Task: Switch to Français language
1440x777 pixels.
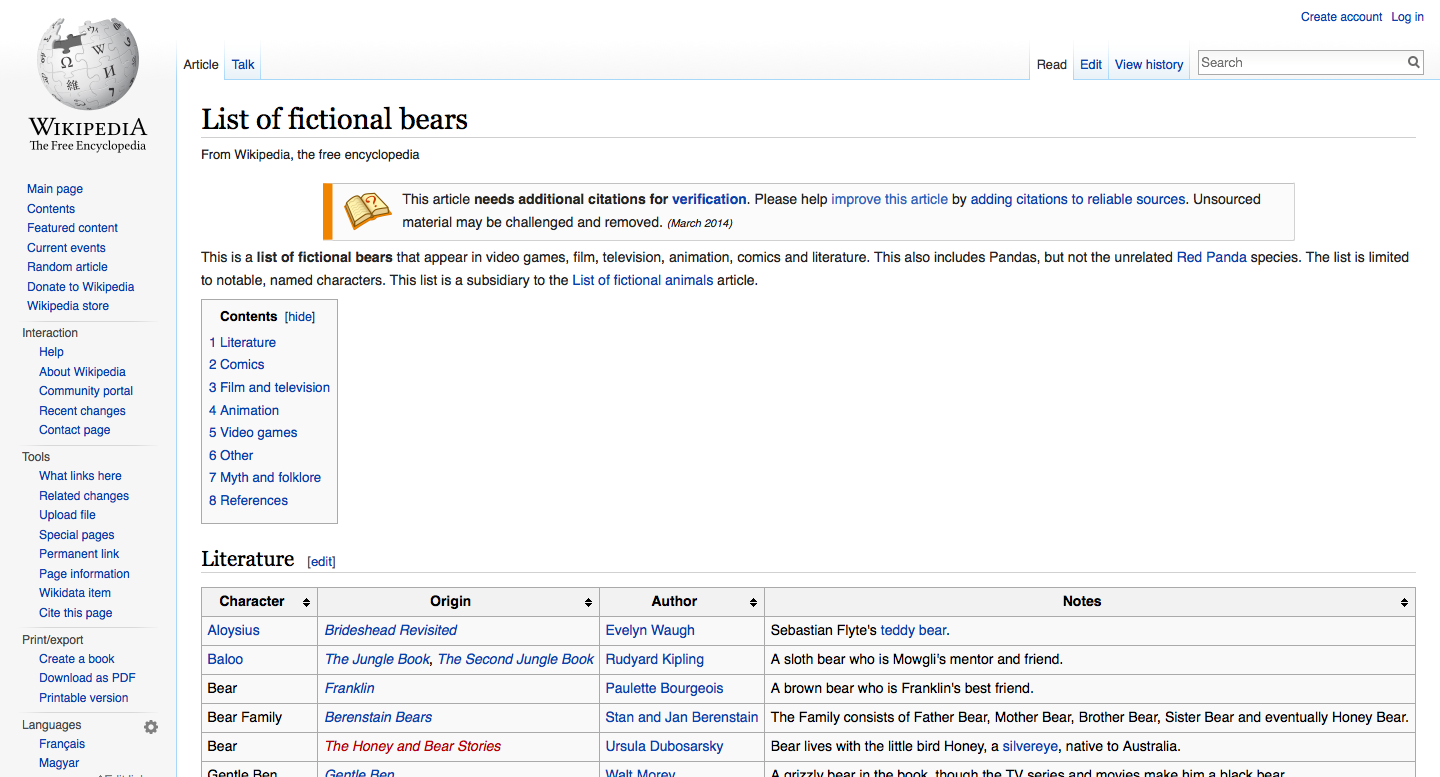Action: point(62,744)
